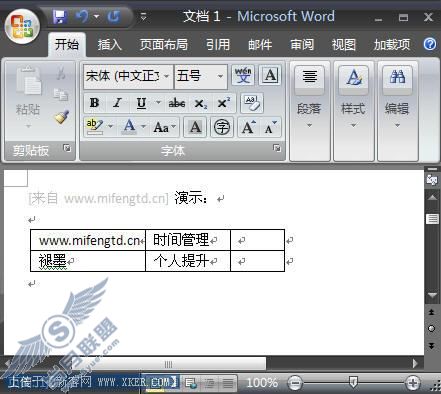The image size is (441, 394).
Task: Toggle italic formatting
Action: tap(117, 103)
